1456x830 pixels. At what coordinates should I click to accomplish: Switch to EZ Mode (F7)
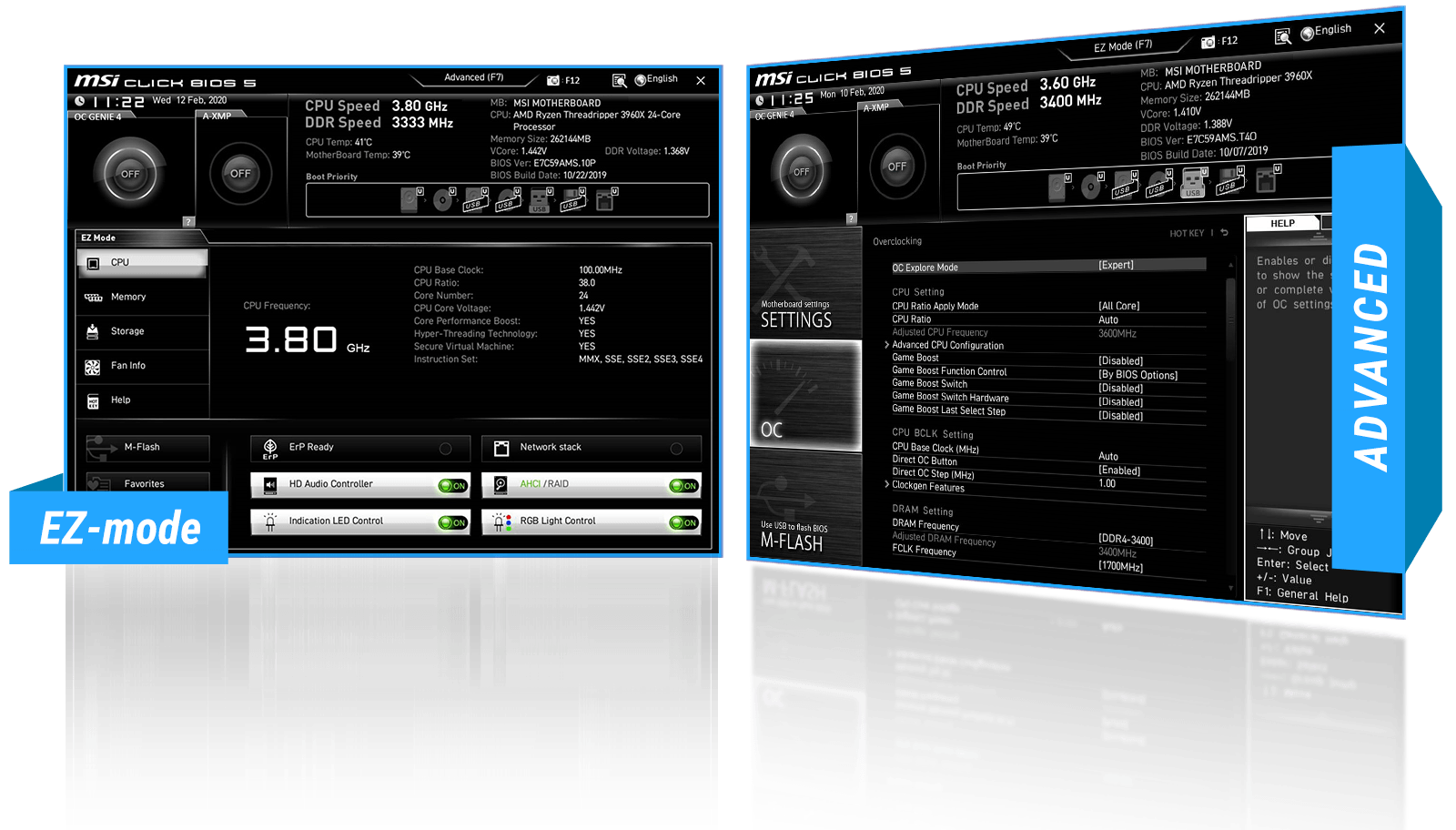[x=1122, y=46]
